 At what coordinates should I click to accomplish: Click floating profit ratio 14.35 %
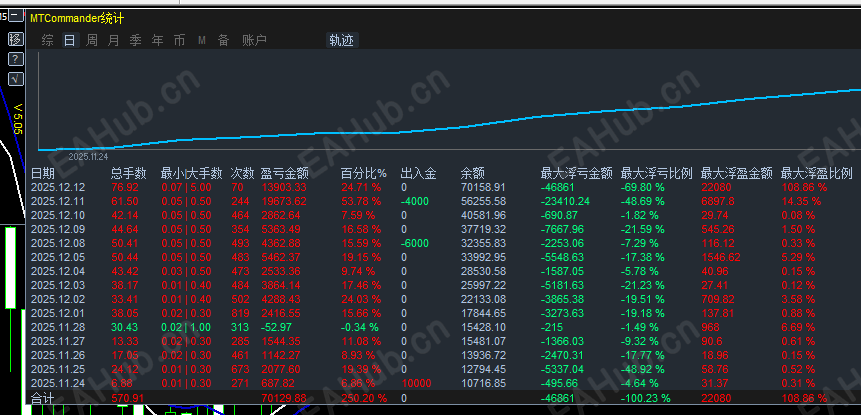(801, 201)
